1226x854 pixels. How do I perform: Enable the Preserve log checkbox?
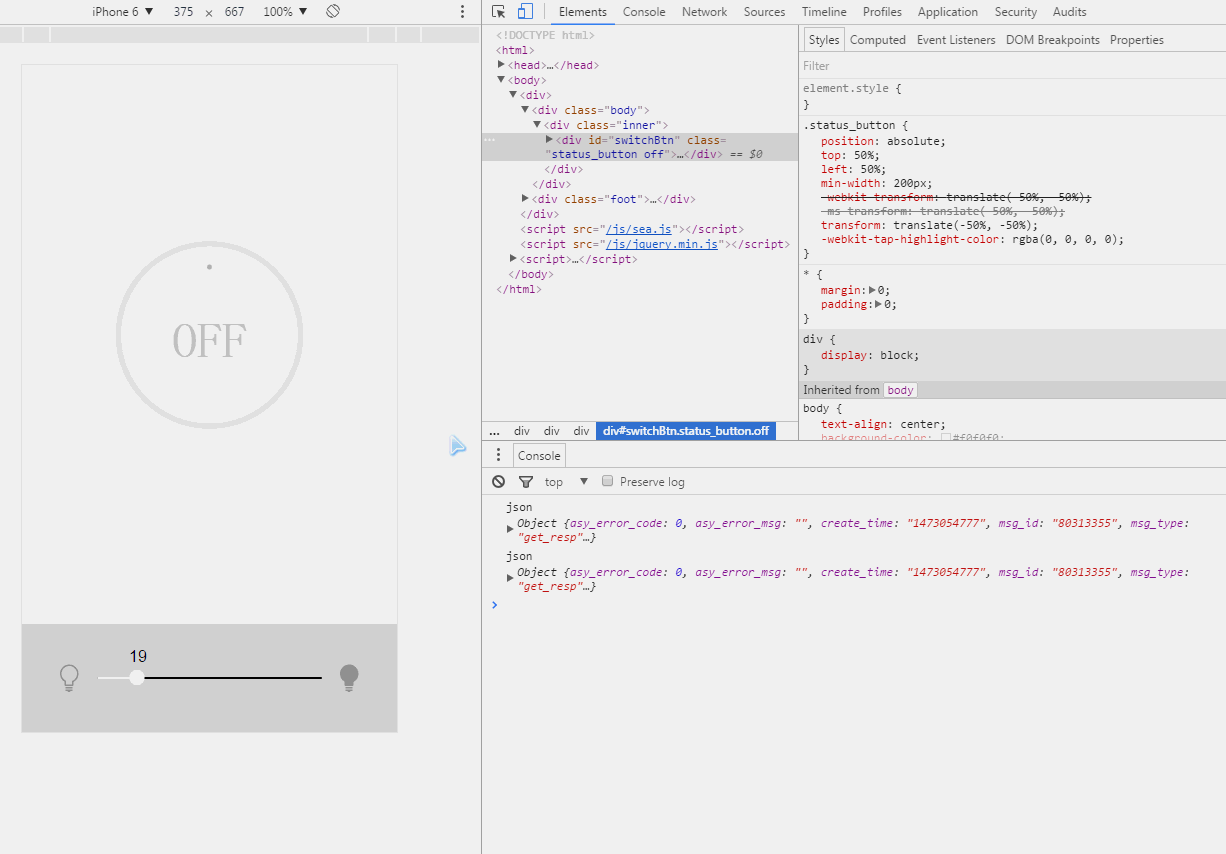607,481
